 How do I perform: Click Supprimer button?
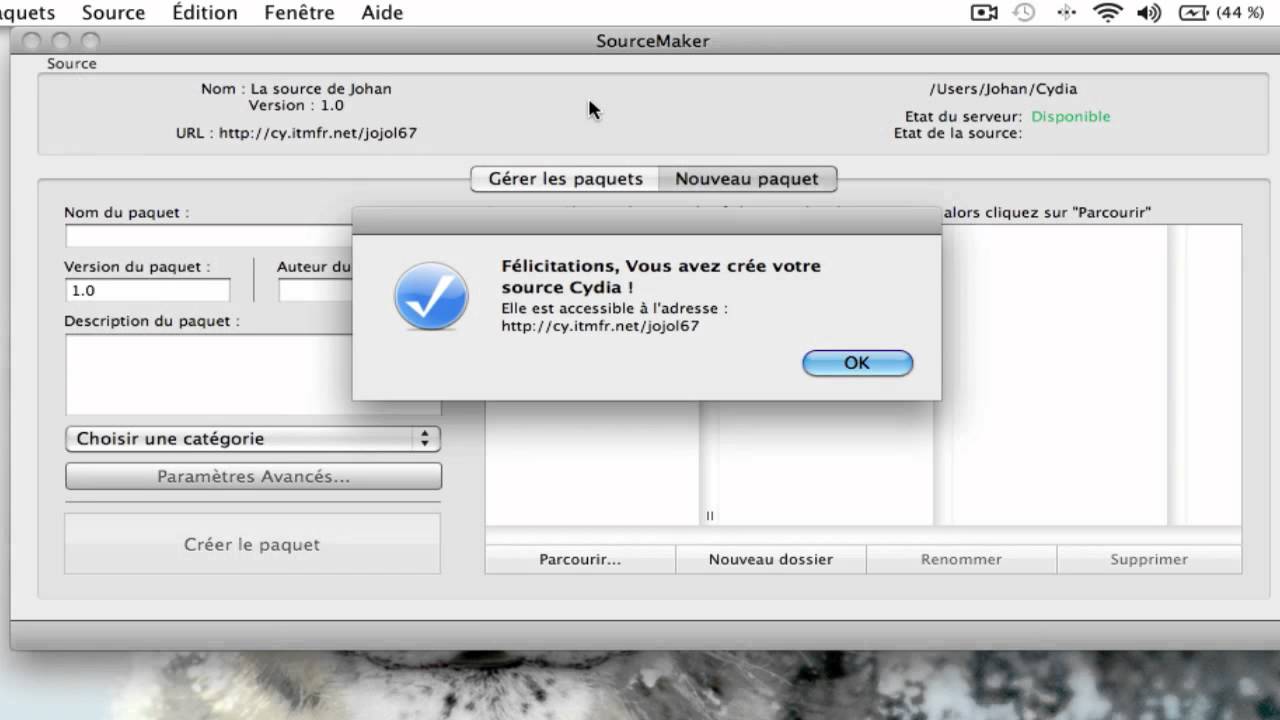point(1149,559)
